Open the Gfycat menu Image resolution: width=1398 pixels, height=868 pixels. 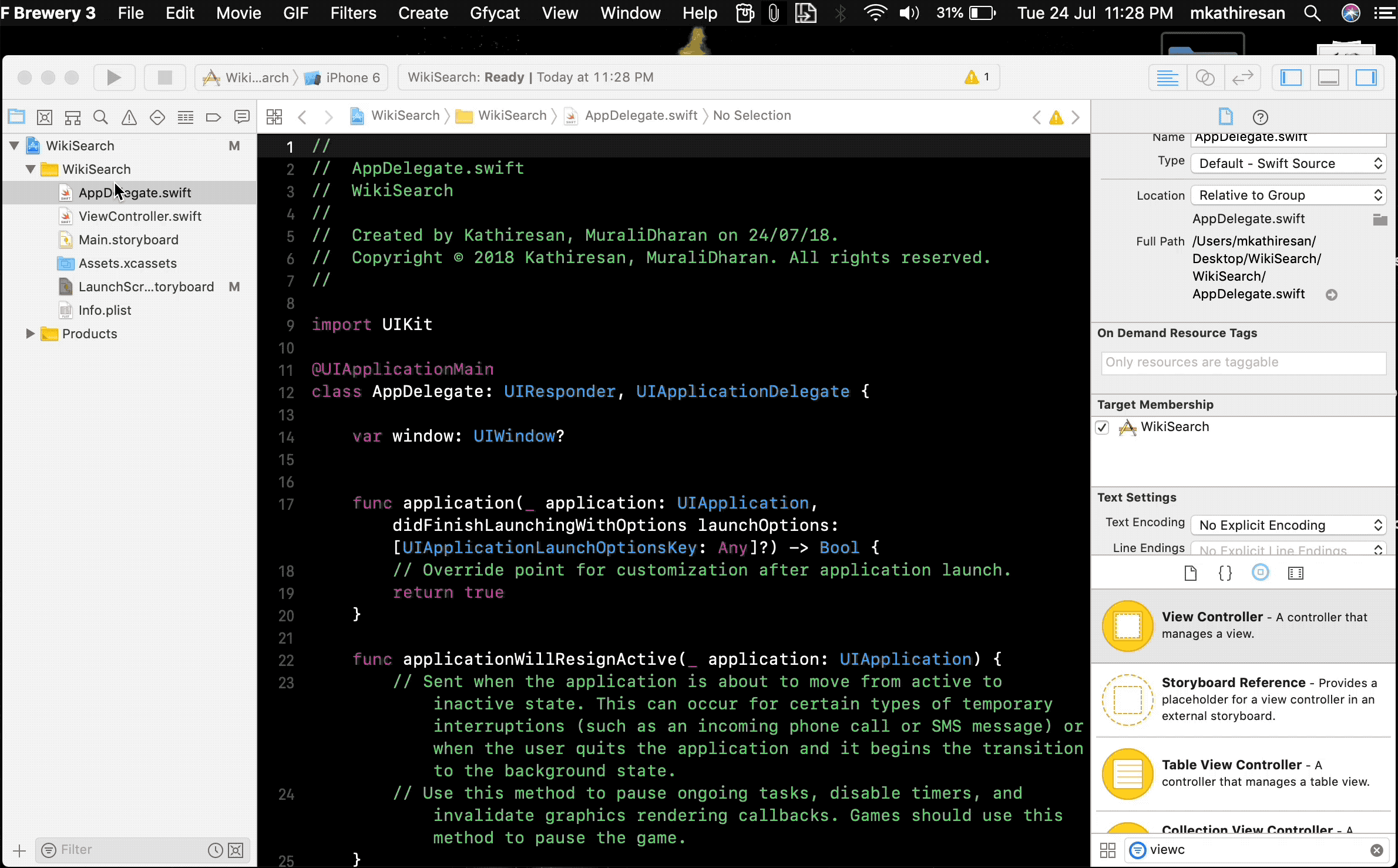pyautogui.click(x=495, y=13)
